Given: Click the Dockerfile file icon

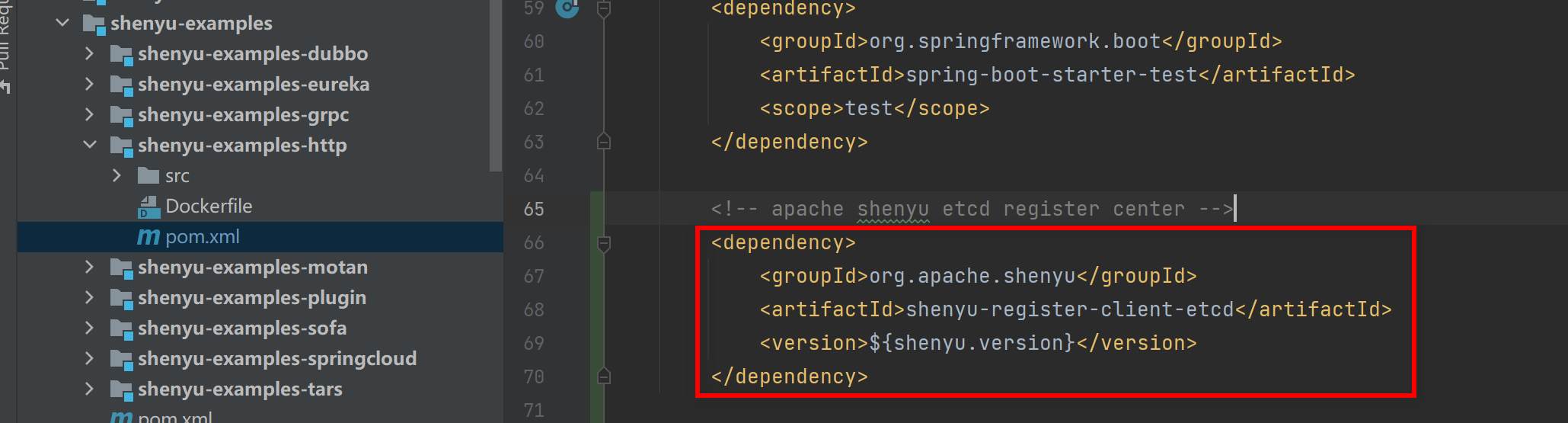Looking at the screenshot, I should [x=148, y=207].
